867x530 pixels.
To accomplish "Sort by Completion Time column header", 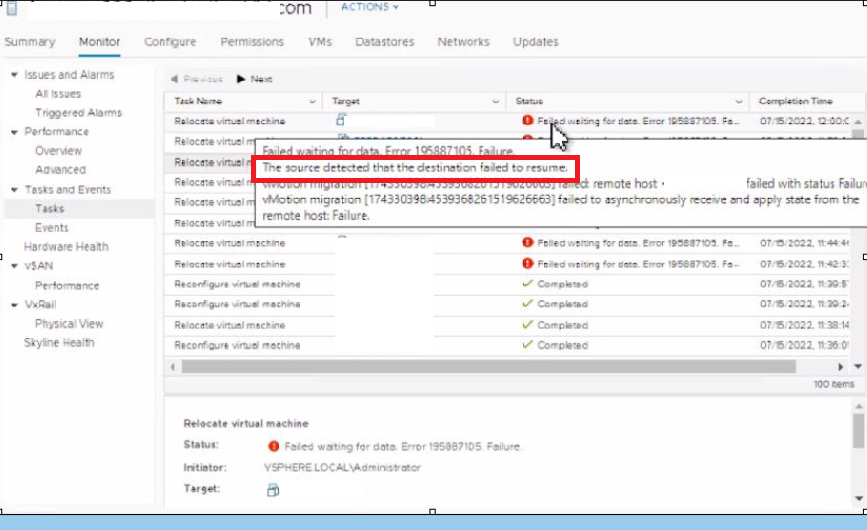I will (x=796, y=101).
